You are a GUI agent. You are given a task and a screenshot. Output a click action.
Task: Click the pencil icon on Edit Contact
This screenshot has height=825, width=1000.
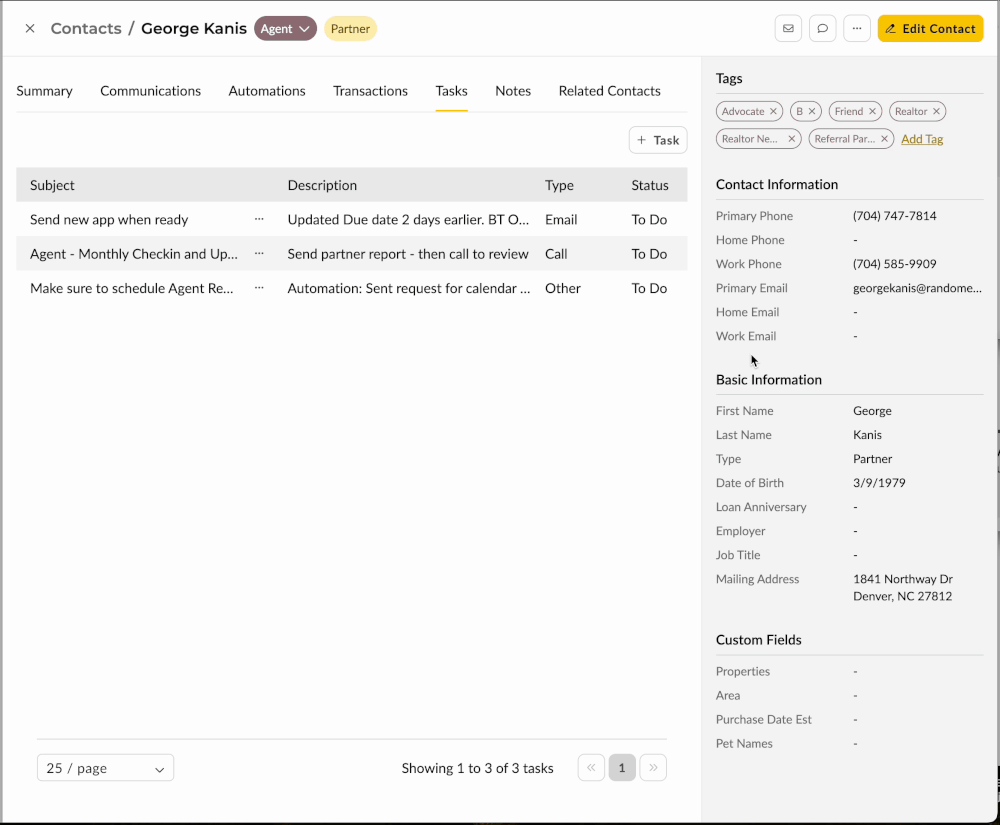(895, 28)
